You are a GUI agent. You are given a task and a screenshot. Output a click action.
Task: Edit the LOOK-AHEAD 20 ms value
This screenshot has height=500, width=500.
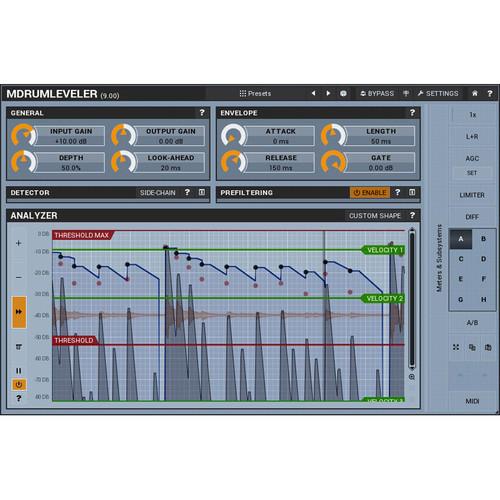click(171, 168)
